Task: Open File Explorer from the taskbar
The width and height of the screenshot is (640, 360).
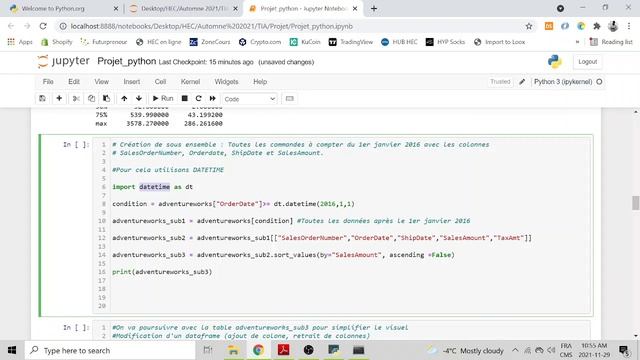Action: click(x=233, y=350)
